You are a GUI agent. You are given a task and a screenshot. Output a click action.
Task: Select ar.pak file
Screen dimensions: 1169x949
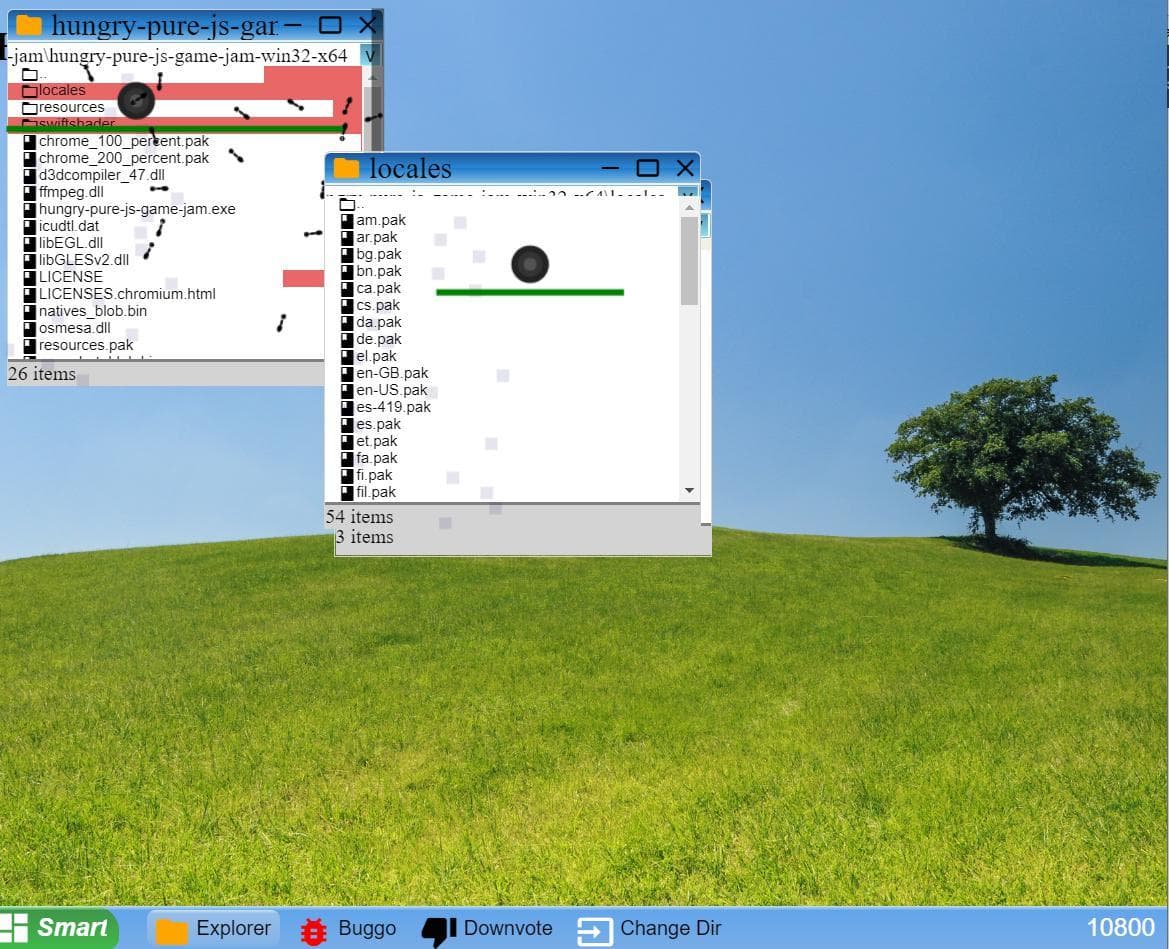[370, 238]
